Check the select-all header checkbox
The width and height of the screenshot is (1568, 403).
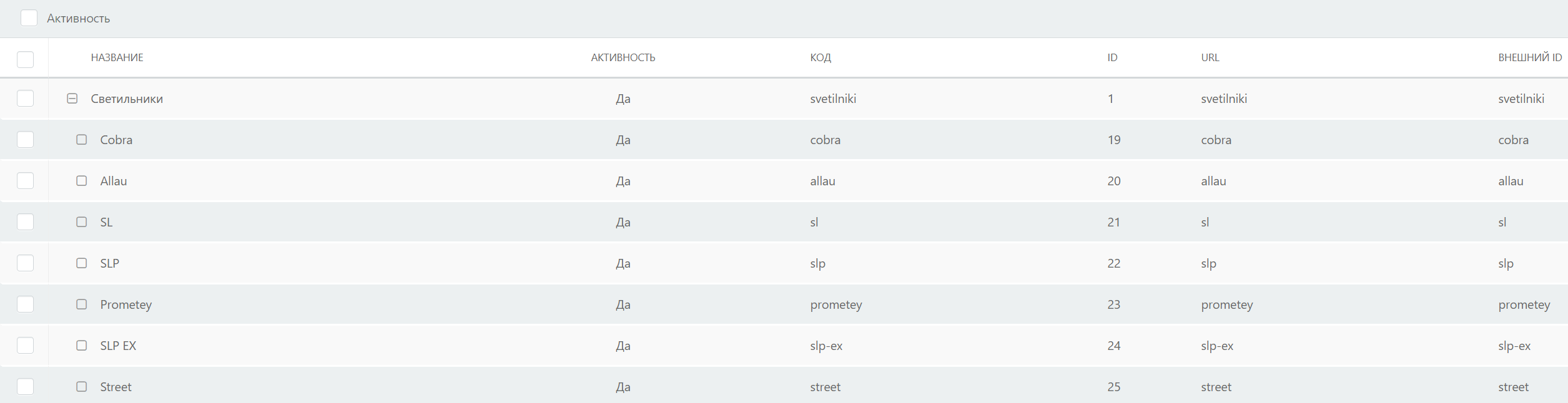[x=26, y=59]
